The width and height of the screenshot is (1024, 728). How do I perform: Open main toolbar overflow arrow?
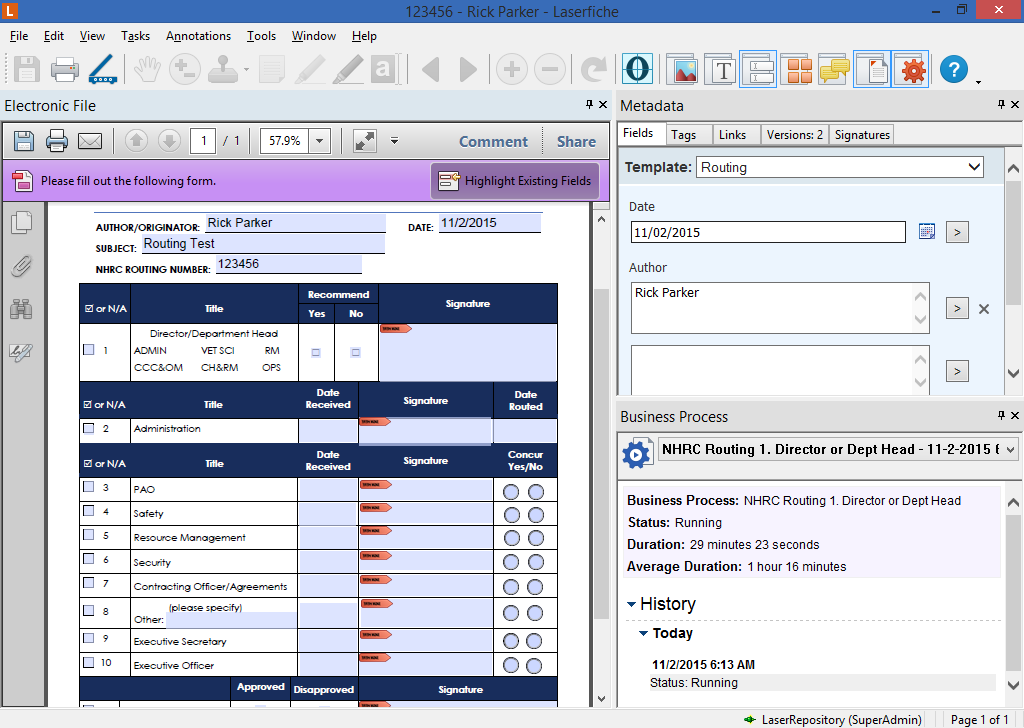pyautogui.click(x=978, y=82)
